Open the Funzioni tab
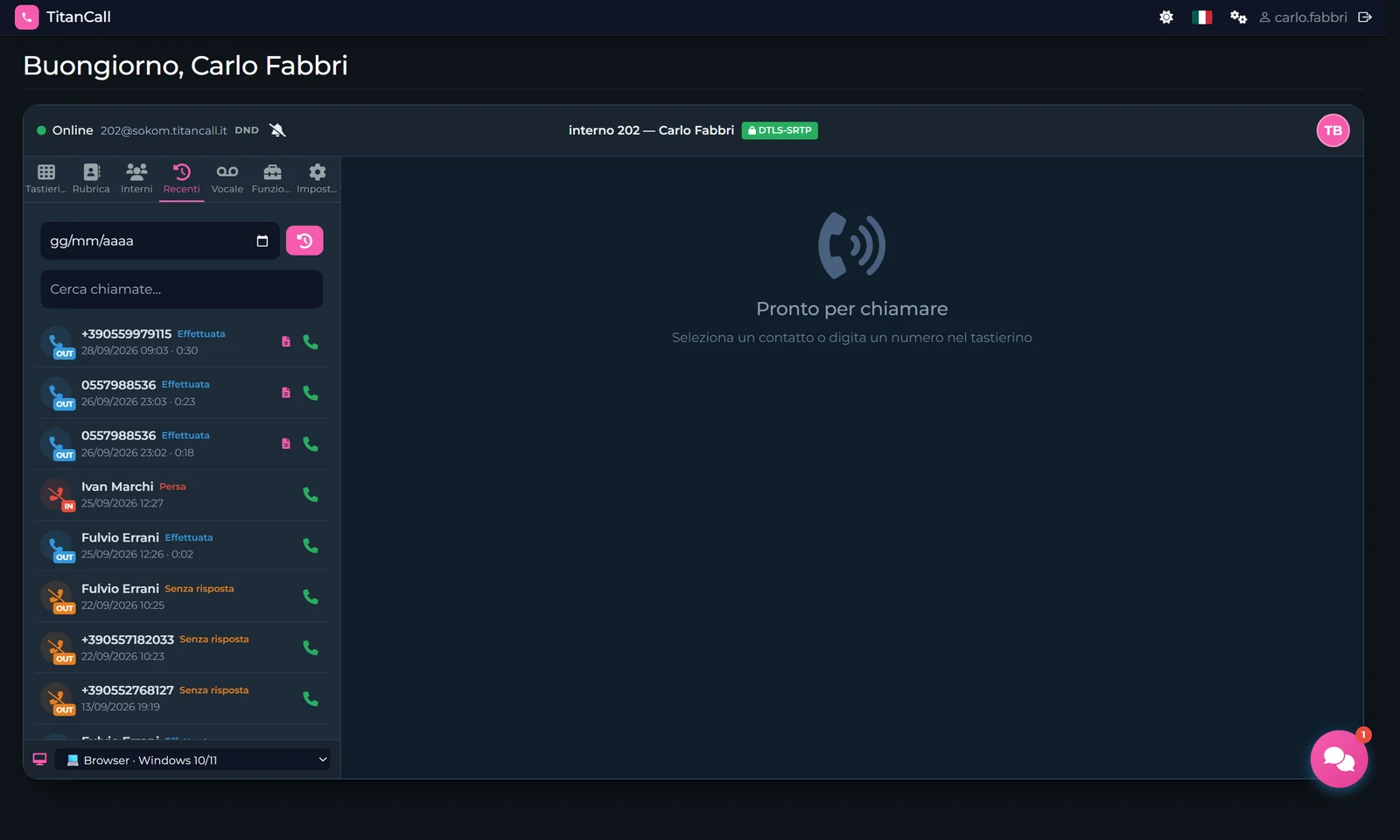Screen dimensions: 1400x840 click(x=272, y=178)
